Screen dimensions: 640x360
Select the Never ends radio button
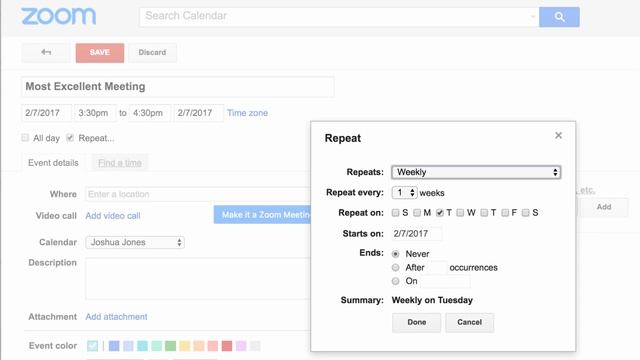[x=395, y=254]
